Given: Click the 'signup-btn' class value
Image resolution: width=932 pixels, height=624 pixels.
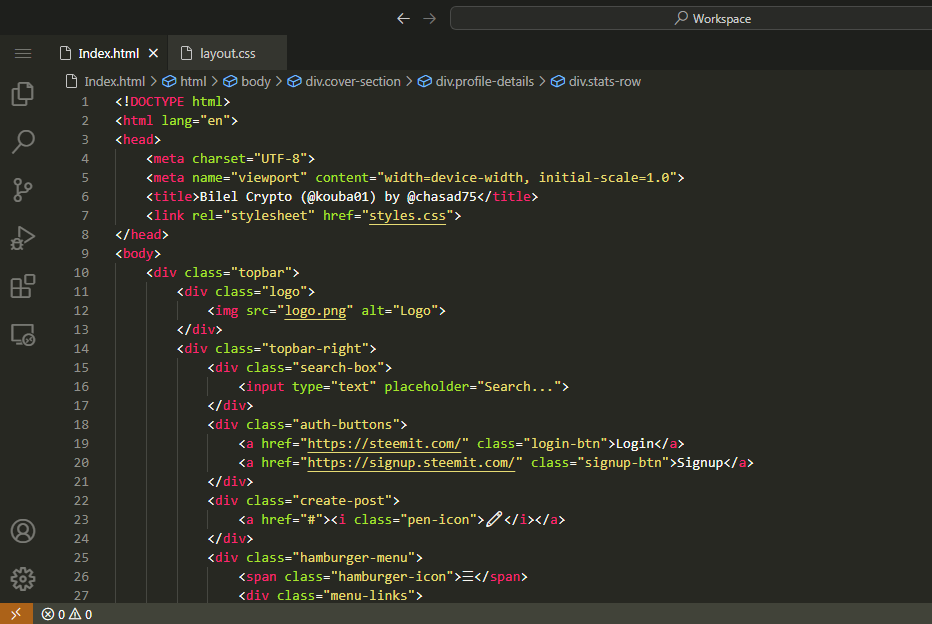Looking at the screenshot, I should 623,463.
